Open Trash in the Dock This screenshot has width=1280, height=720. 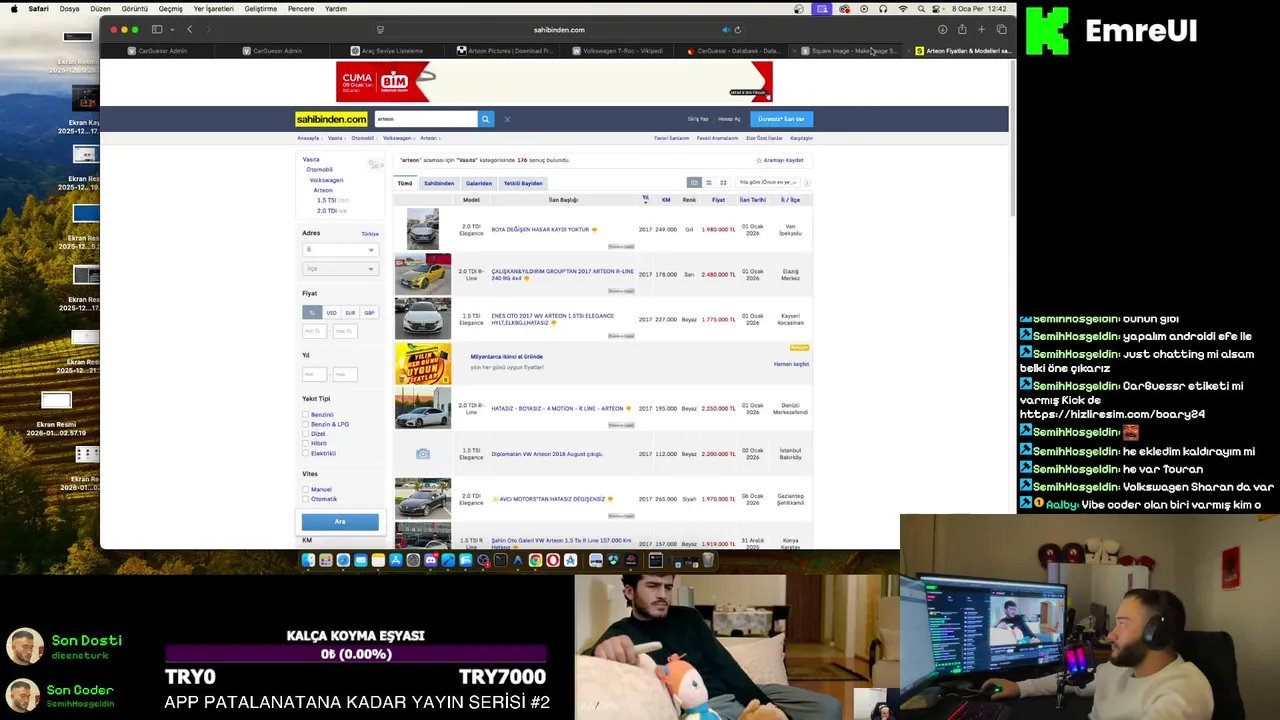pos(708,560)
